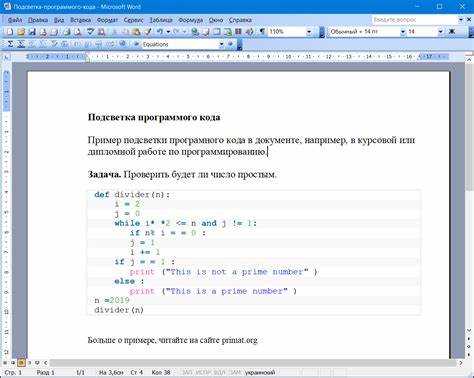The width and height of the screenshot is (474, 378).
Task: Open the Вставка menu
Action: 81,20
